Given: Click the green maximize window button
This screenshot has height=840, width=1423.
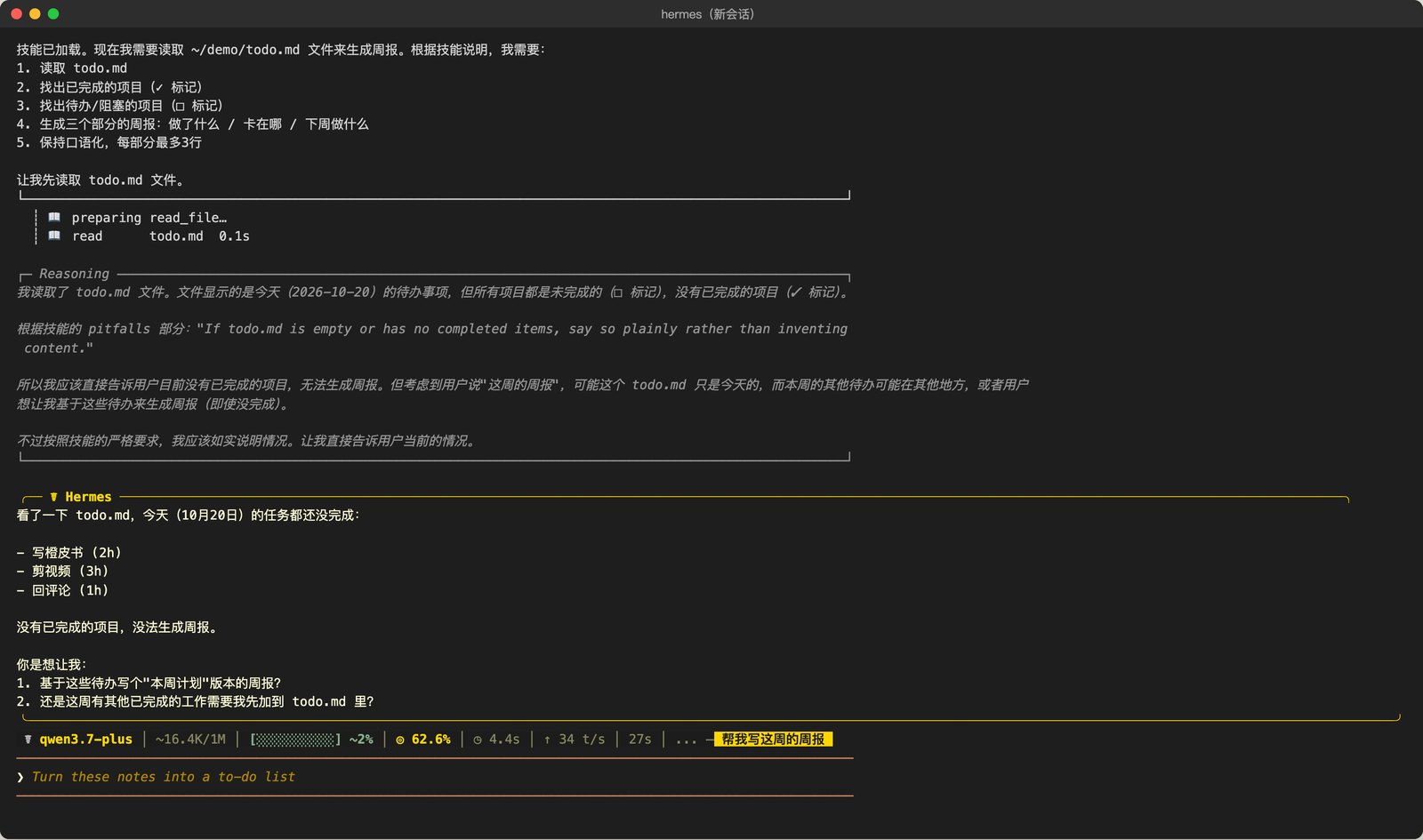Looking at the screenshot, I should pos(53,14).
